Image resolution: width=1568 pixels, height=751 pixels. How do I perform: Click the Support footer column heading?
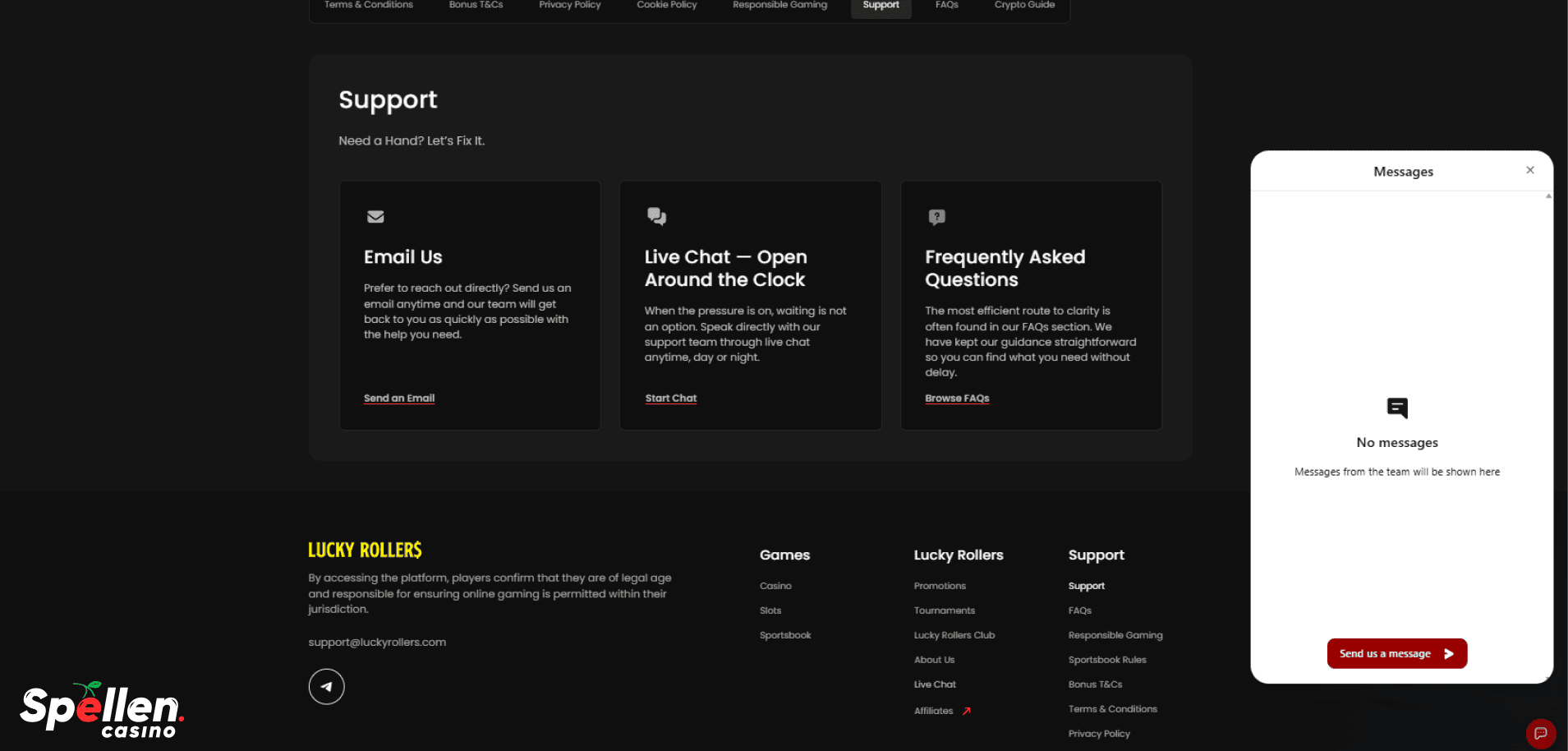(x=1097, y=555)
